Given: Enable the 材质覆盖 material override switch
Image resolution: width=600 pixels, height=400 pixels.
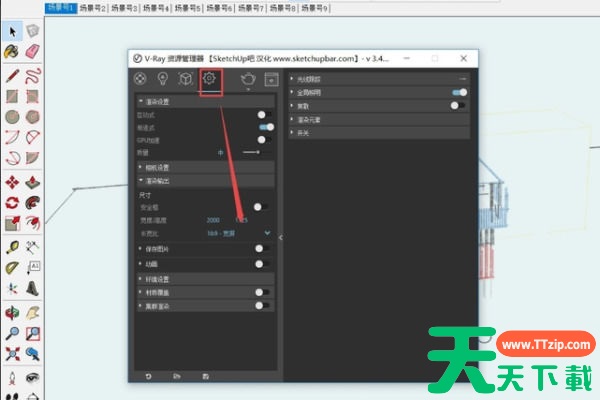Looking at the screenshot, I should pyautogui.click(x=262, y=292).
